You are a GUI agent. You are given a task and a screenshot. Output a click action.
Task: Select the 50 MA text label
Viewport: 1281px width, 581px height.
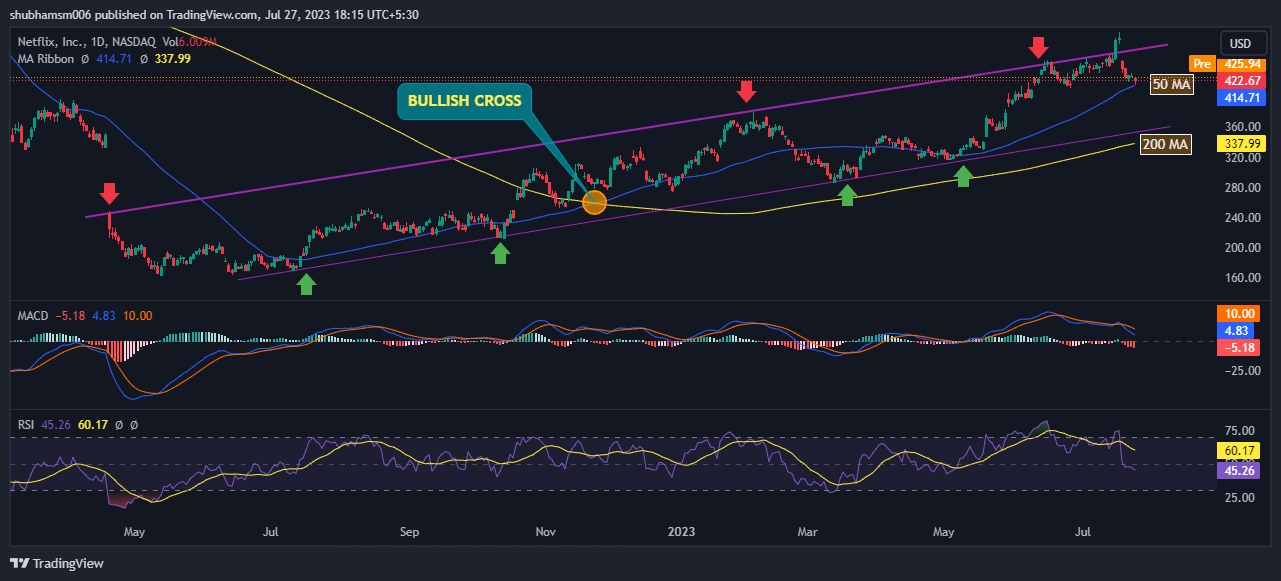pos(1171,85)
